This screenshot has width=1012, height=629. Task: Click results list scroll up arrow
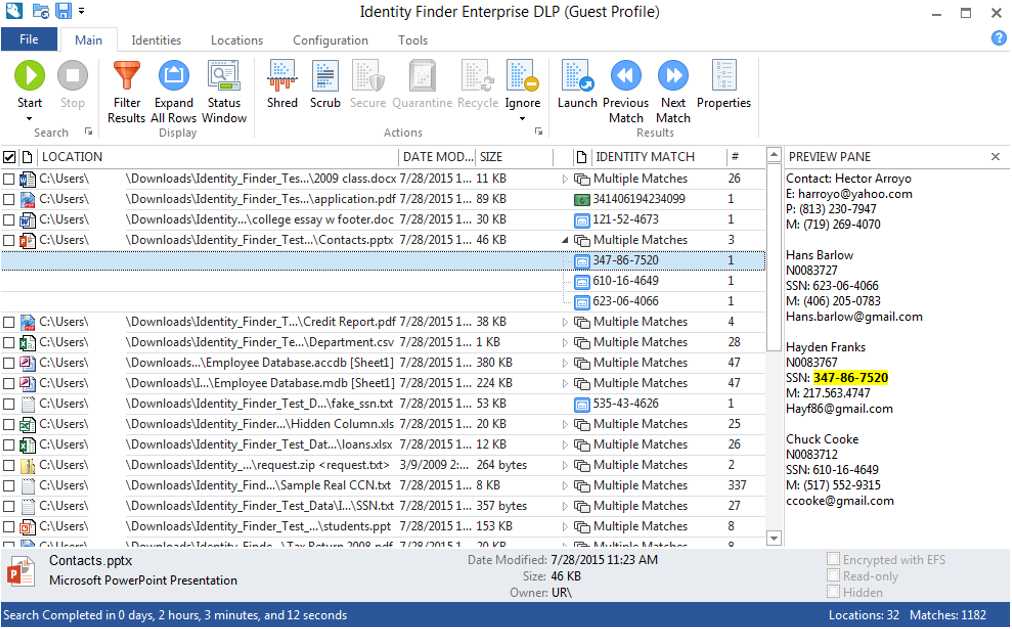(x=774, y=155)
